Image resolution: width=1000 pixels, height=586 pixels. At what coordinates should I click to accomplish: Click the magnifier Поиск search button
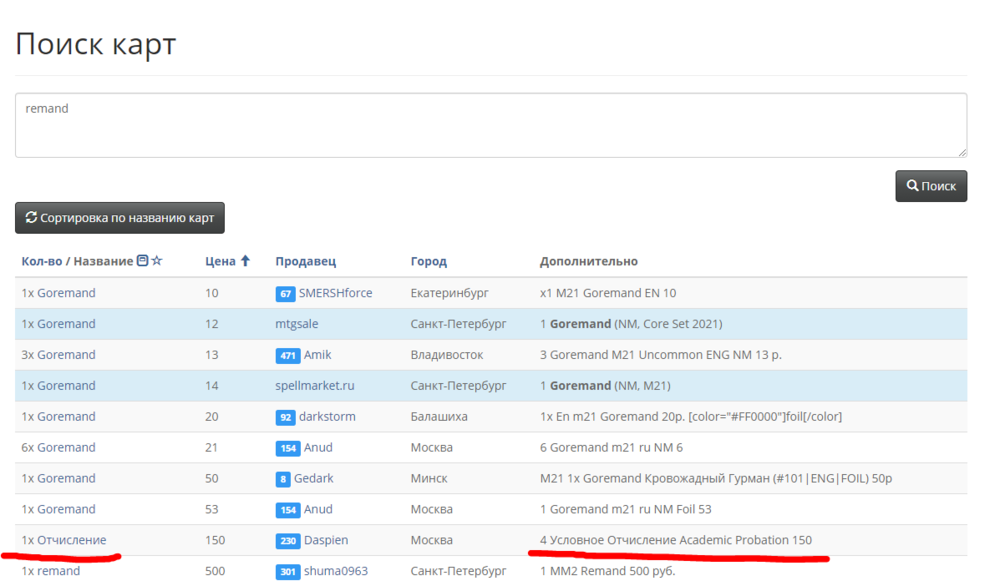click(x=931, y=186)
